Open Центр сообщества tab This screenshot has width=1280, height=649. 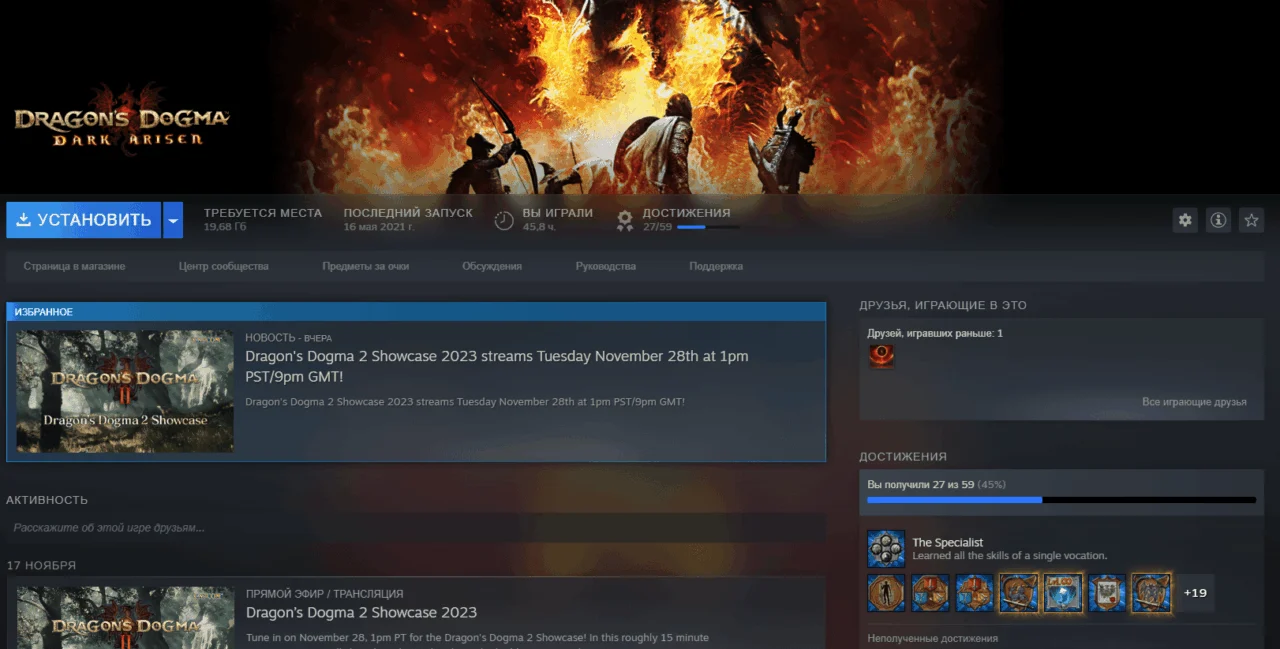coord(224,266)
